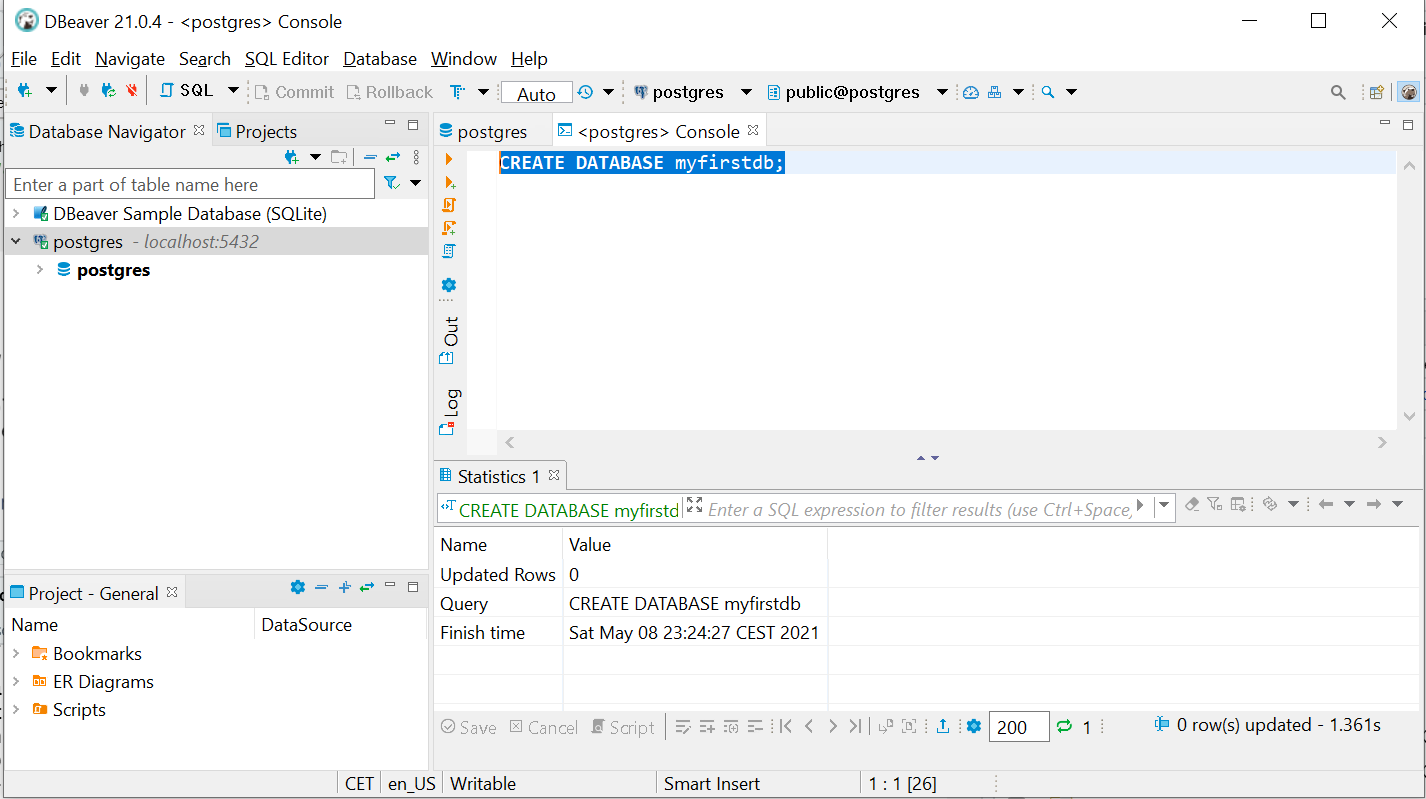Viewport: 1426px width, 799px height.
Task: Click the blue search magnifier in the toolbar
Action: point(1047,92)
